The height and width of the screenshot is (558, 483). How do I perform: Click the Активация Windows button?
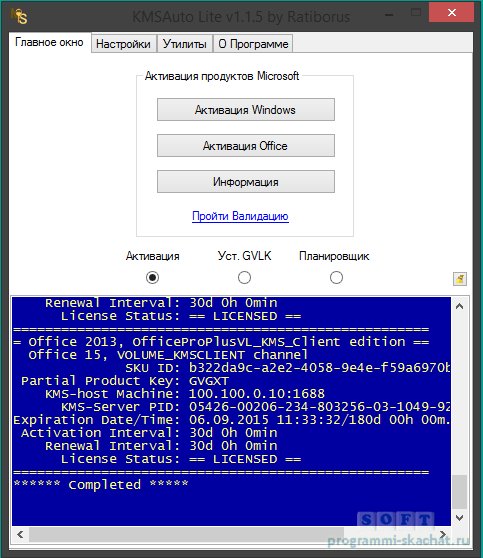pyautogui.click(x=246, y=110)
